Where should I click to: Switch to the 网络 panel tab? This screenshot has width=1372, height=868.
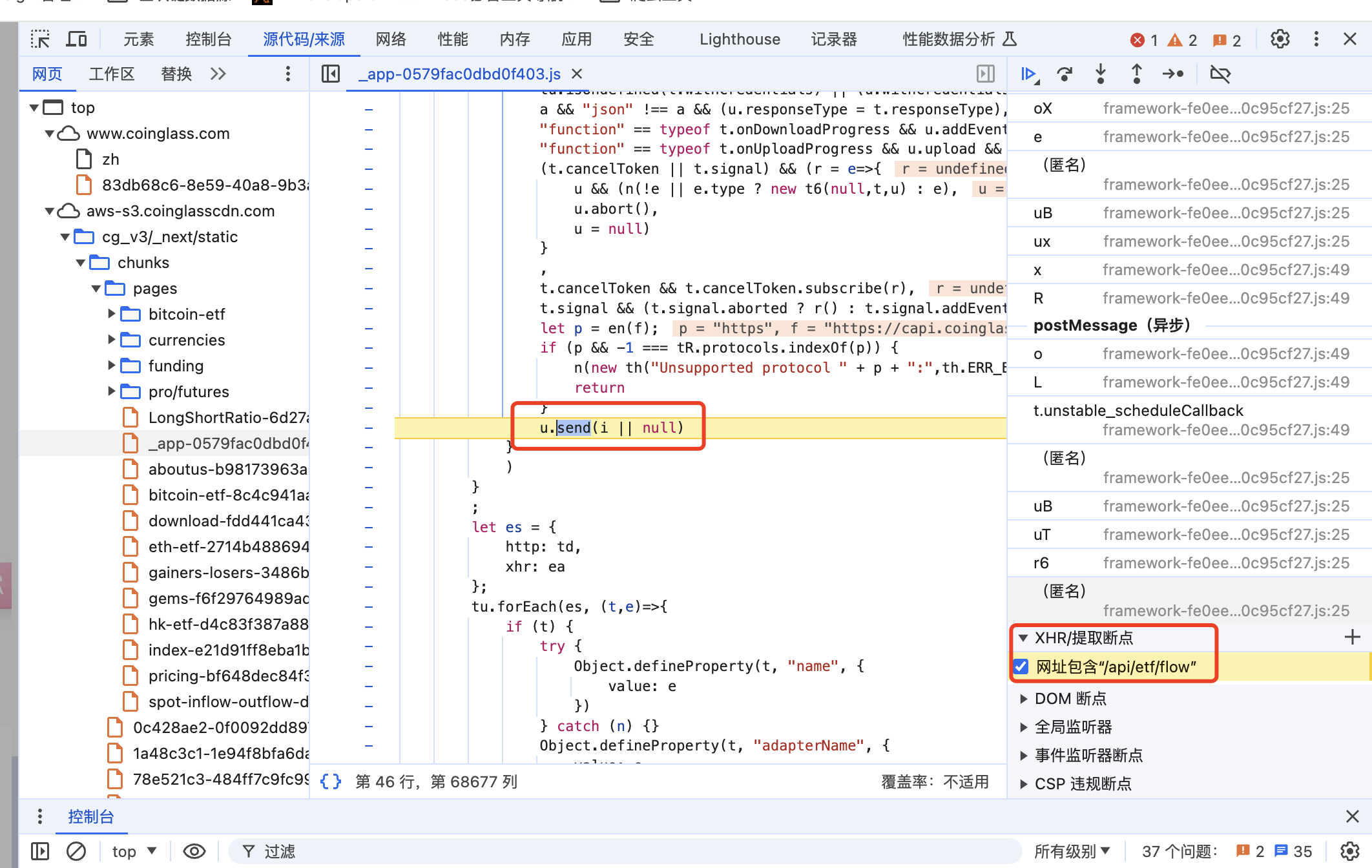(391, 39)
